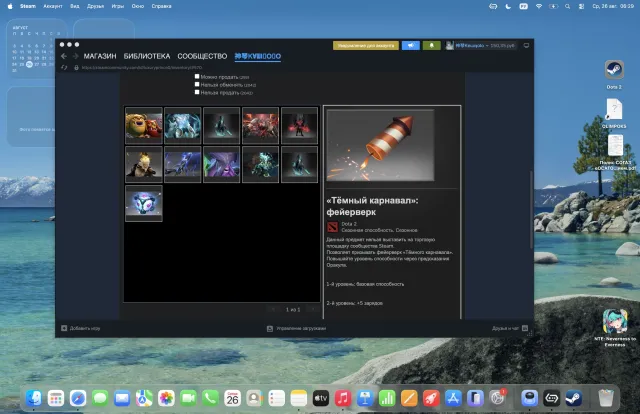This screenshot has width=640, height=414.
Task: Open the Dota 2 desktop shortcut
Action: [x=614, y=70]
